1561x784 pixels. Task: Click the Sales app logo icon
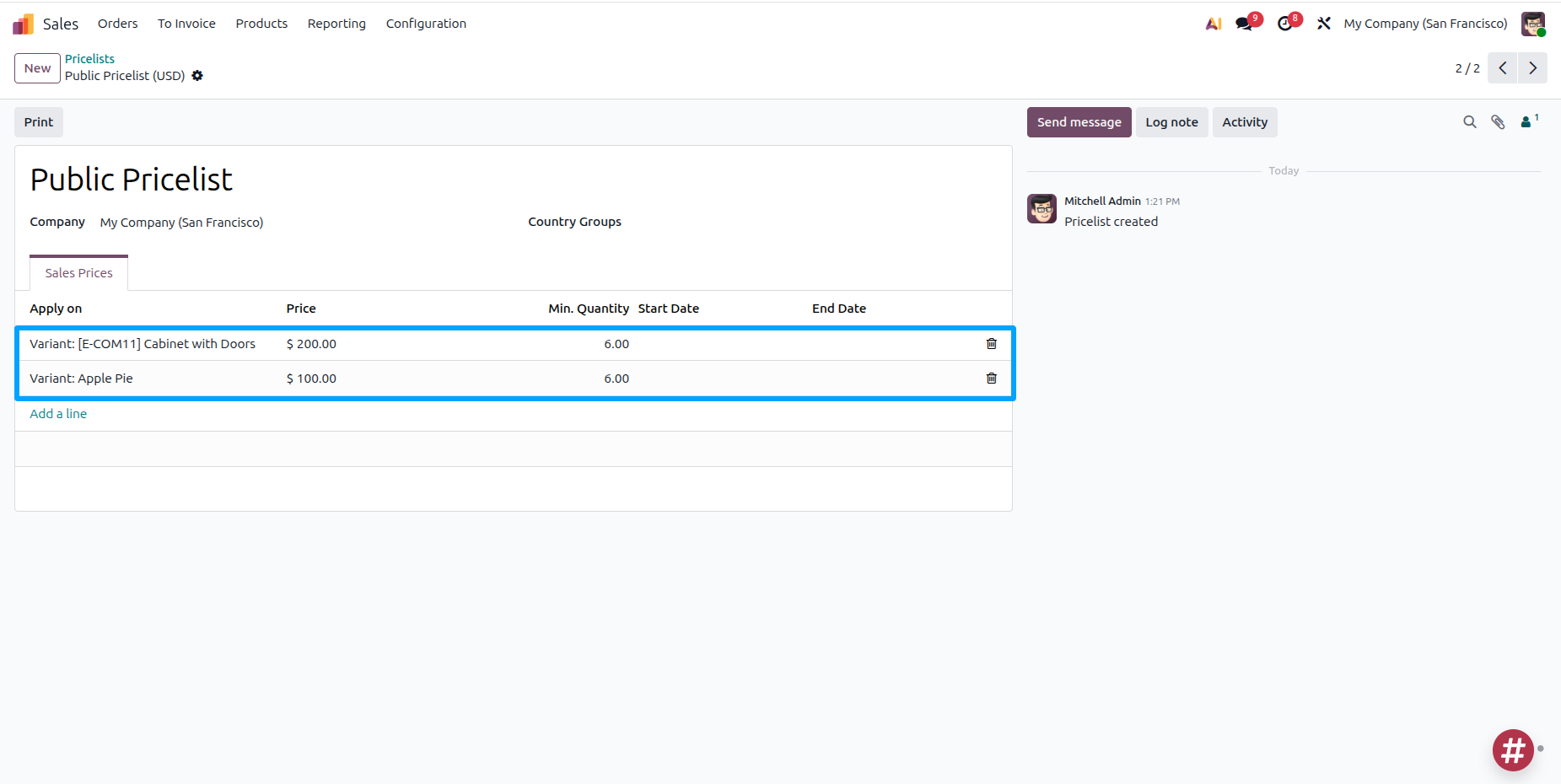tap(23, 24)
